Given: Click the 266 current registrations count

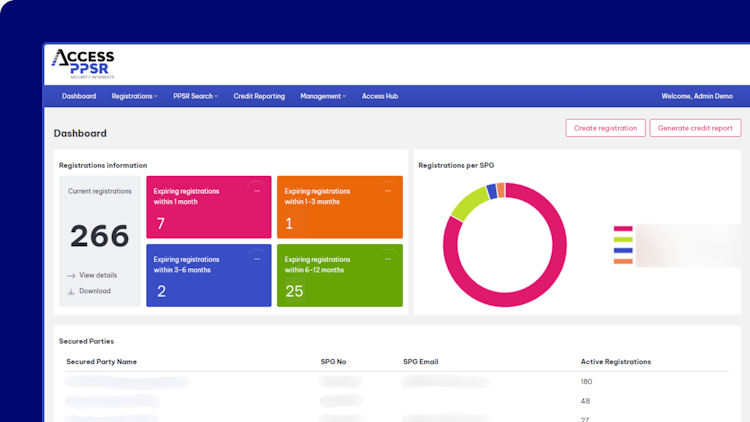Looking at the screenshot, I should [x=99, y=236].
